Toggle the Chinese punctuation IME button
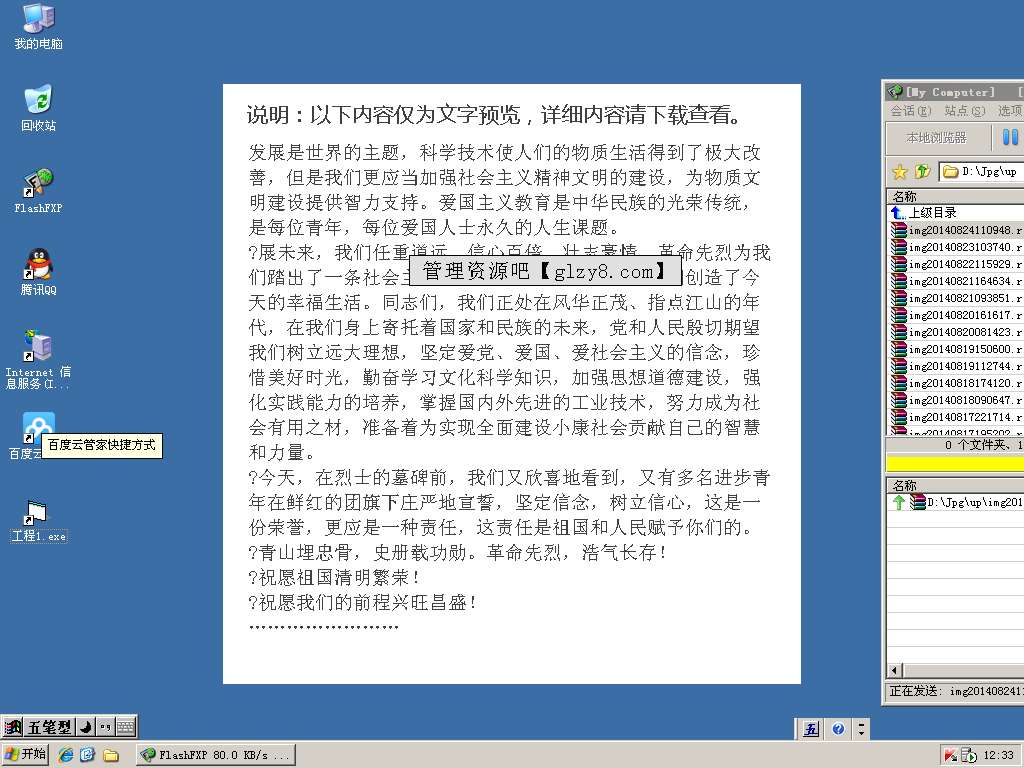This screenshot has width=1024, height=768. coord(105,726)
